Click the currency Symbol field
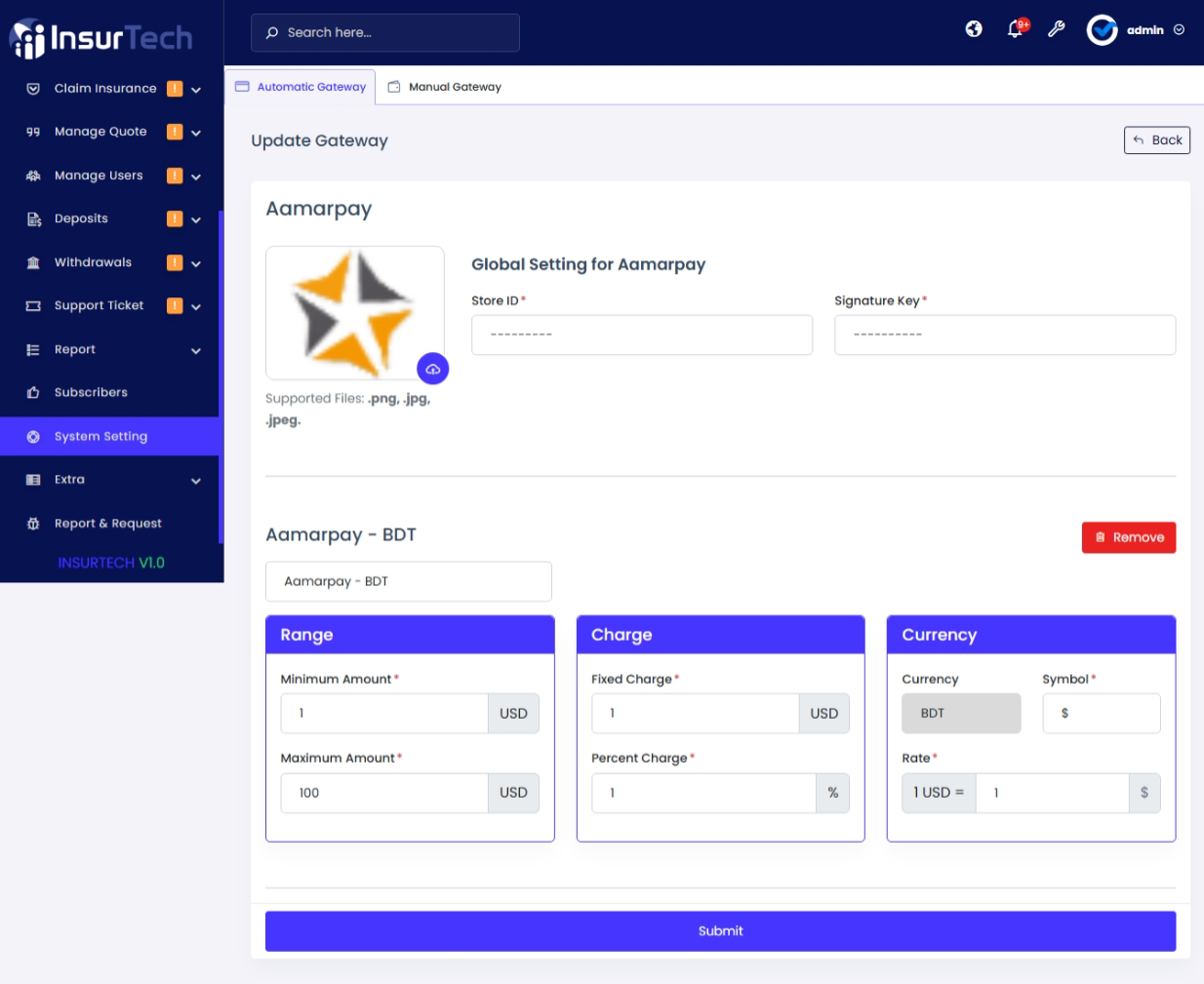The image size is (1204, 984). pyautogui.click(x=1102, y=714)
